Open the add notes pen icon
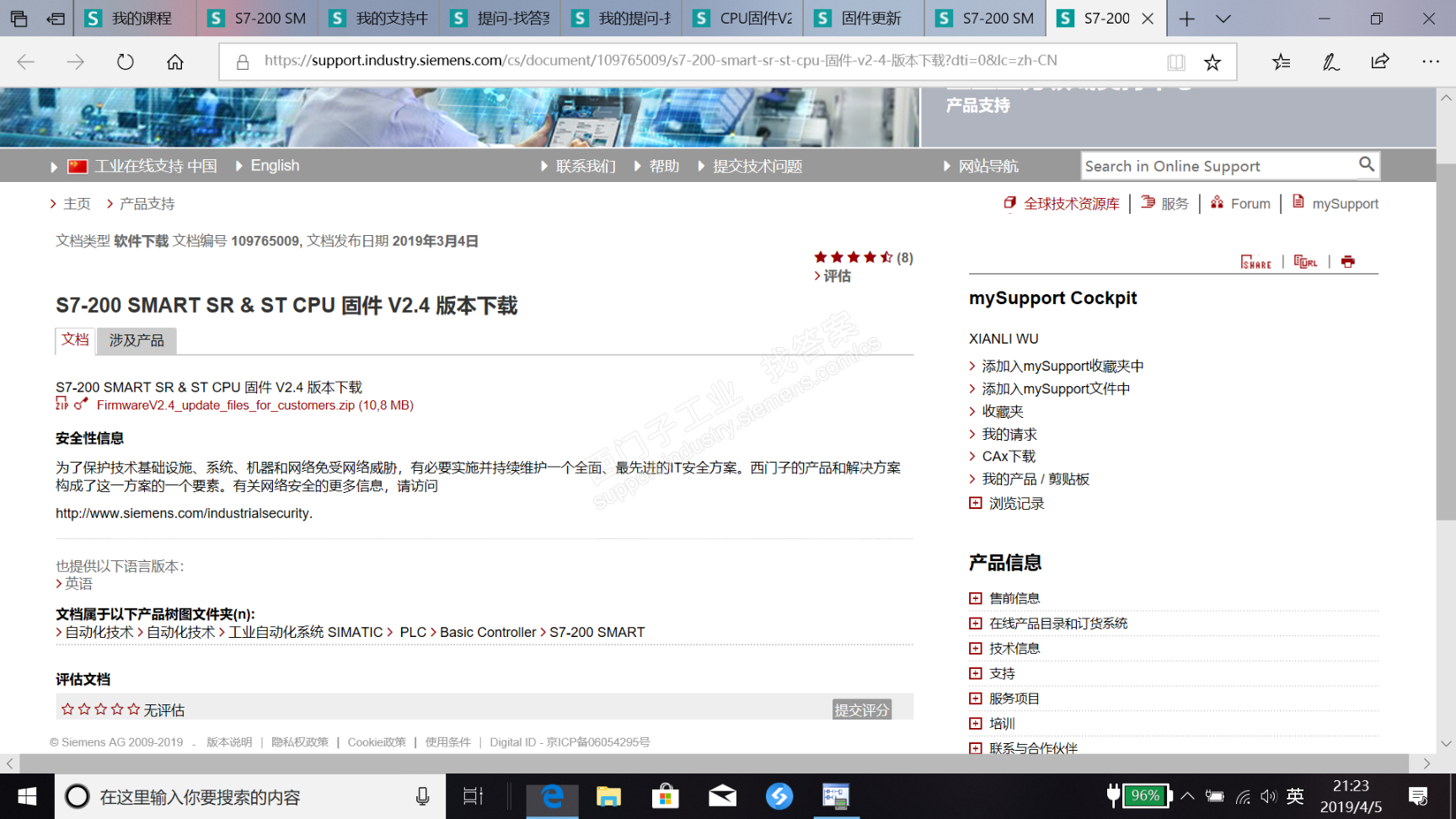Image resolution: width=1456 pixels, height=819 pixels. 1330,62
